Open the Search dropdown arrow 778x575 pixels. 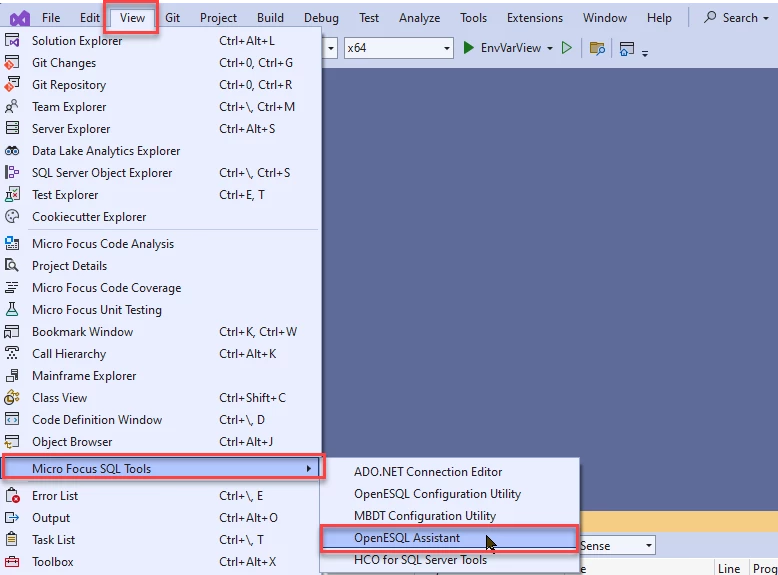coord(766,18)
